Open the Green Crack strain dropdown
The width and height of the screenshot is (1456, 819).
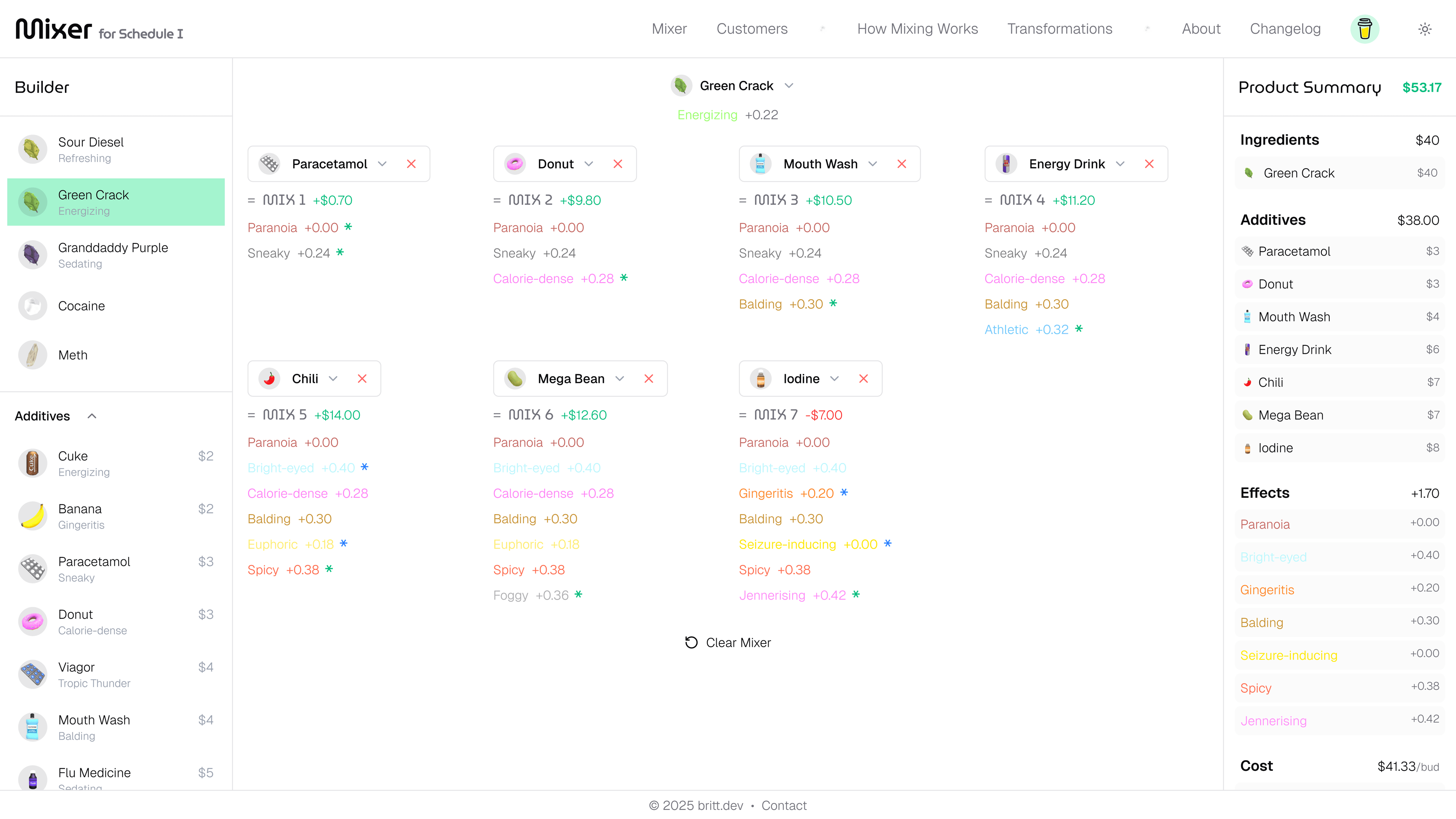click(x=789, y=85)
